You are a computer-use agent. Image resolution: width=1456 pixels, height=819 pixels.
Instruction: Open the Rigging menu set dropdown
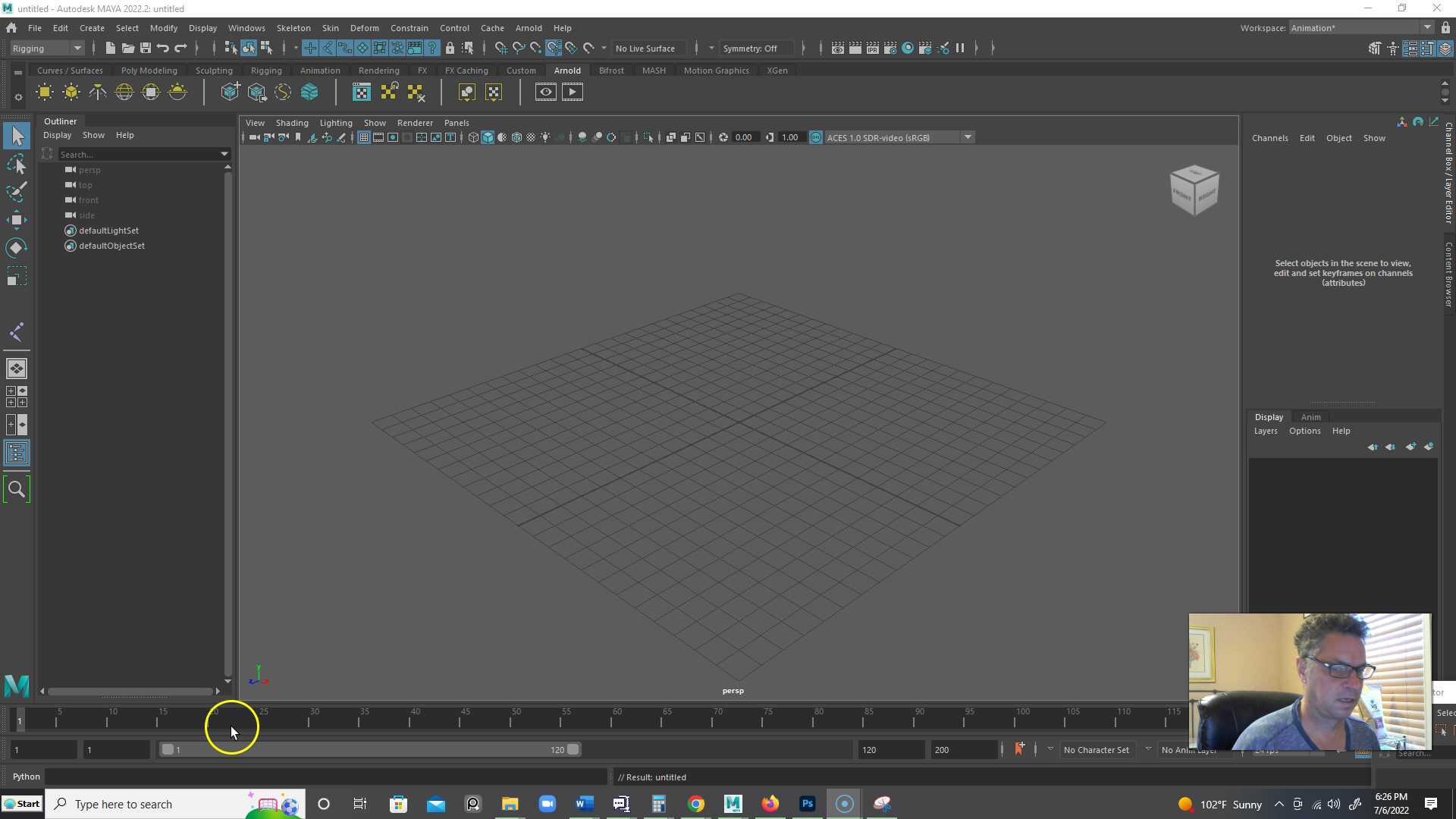[x=47, y=48]
